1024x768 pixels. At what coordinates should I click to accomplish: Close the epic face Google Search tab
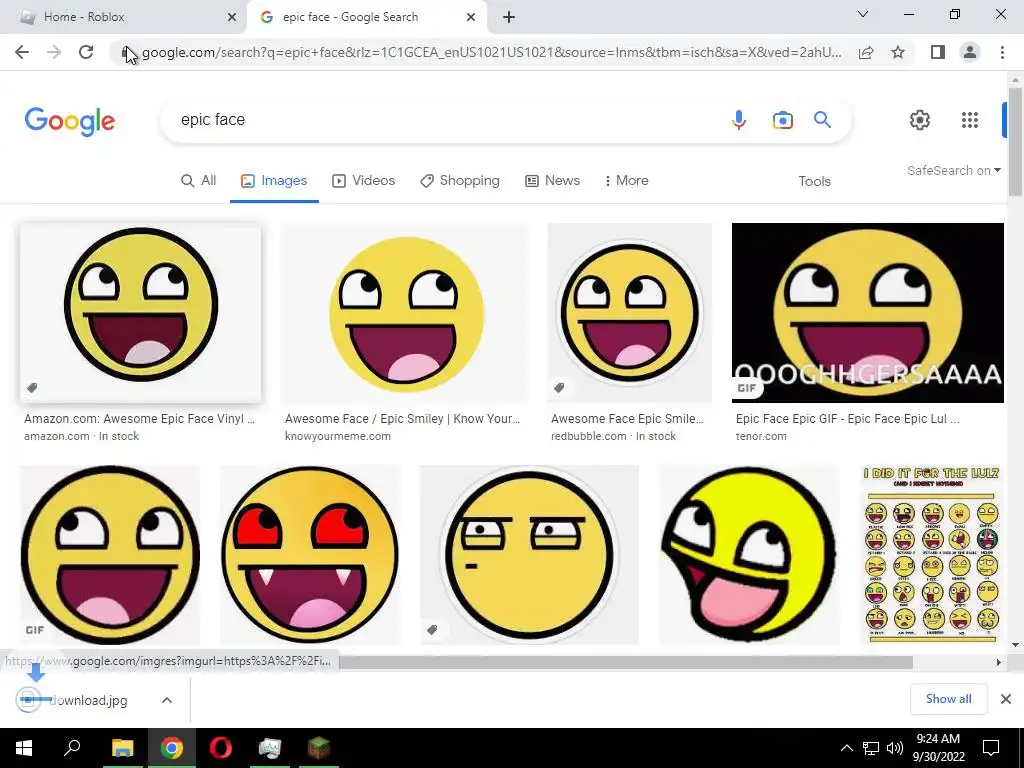[471, 17]
